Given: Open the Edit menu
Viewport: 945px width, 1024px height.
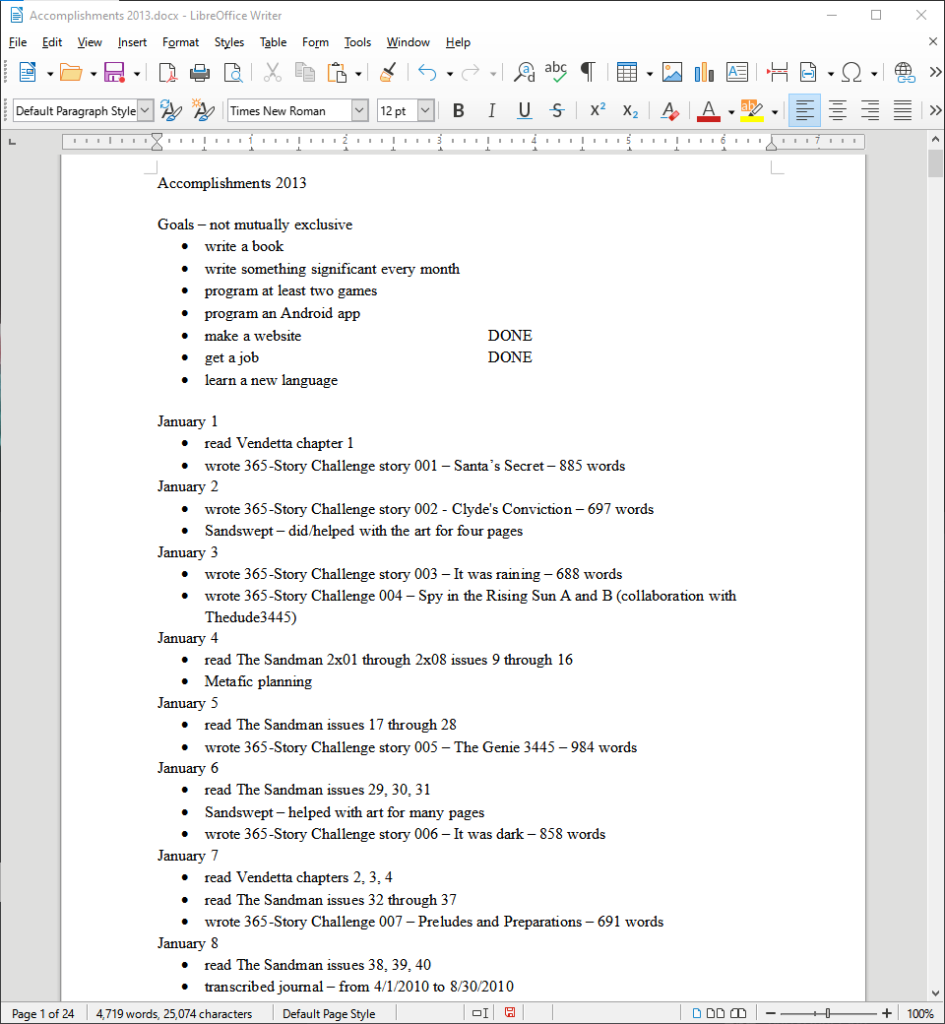Looking at the screenshot, I should tap(52, 42).
